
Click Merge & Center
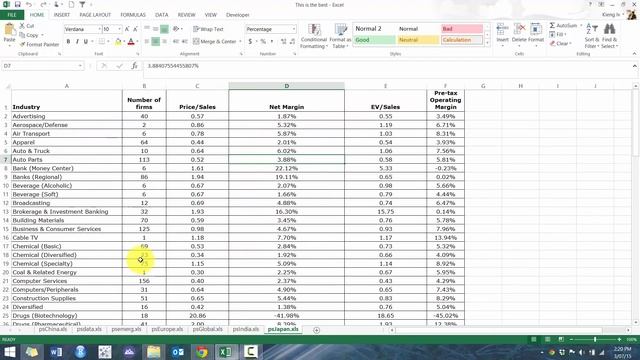[215, 41]
